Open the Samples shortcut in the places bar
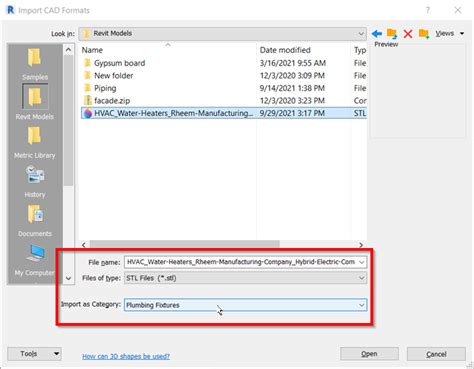The height and width of the screenshot is (369, 474). (35, 64)
